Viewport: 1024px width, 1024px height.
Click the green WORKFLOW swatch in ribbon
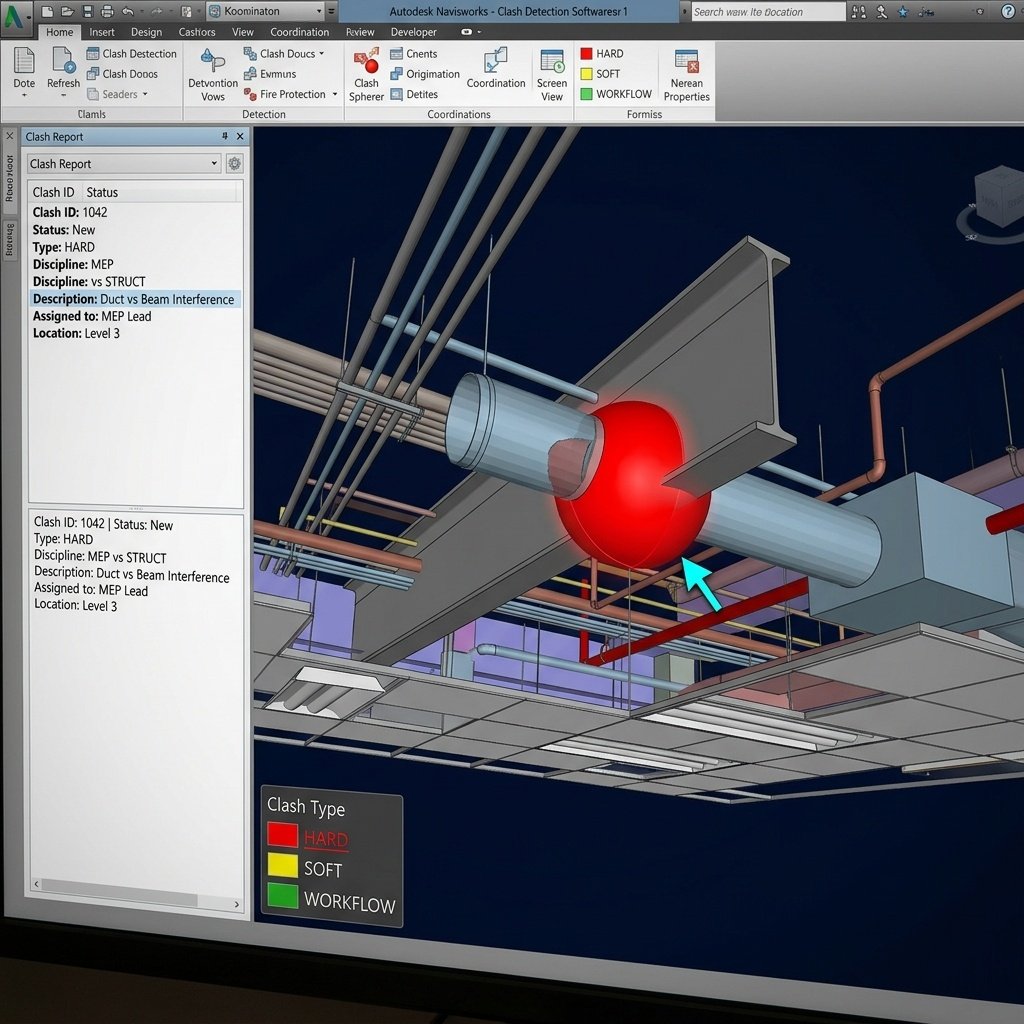(586, 94)
